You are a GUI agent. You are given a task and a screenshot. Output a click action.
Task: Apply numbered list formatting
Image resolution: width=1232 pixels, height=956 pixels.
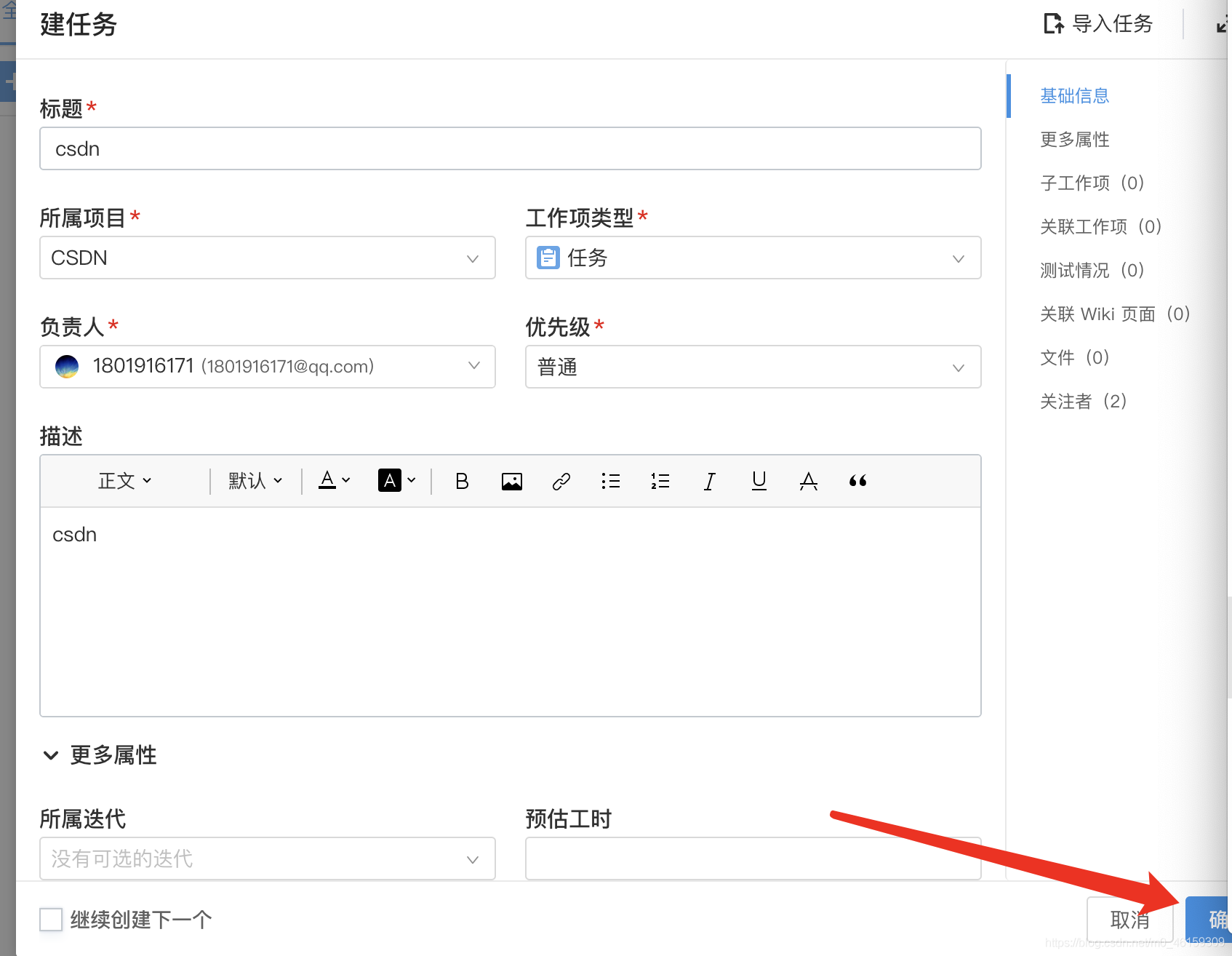tap(660, 481)
